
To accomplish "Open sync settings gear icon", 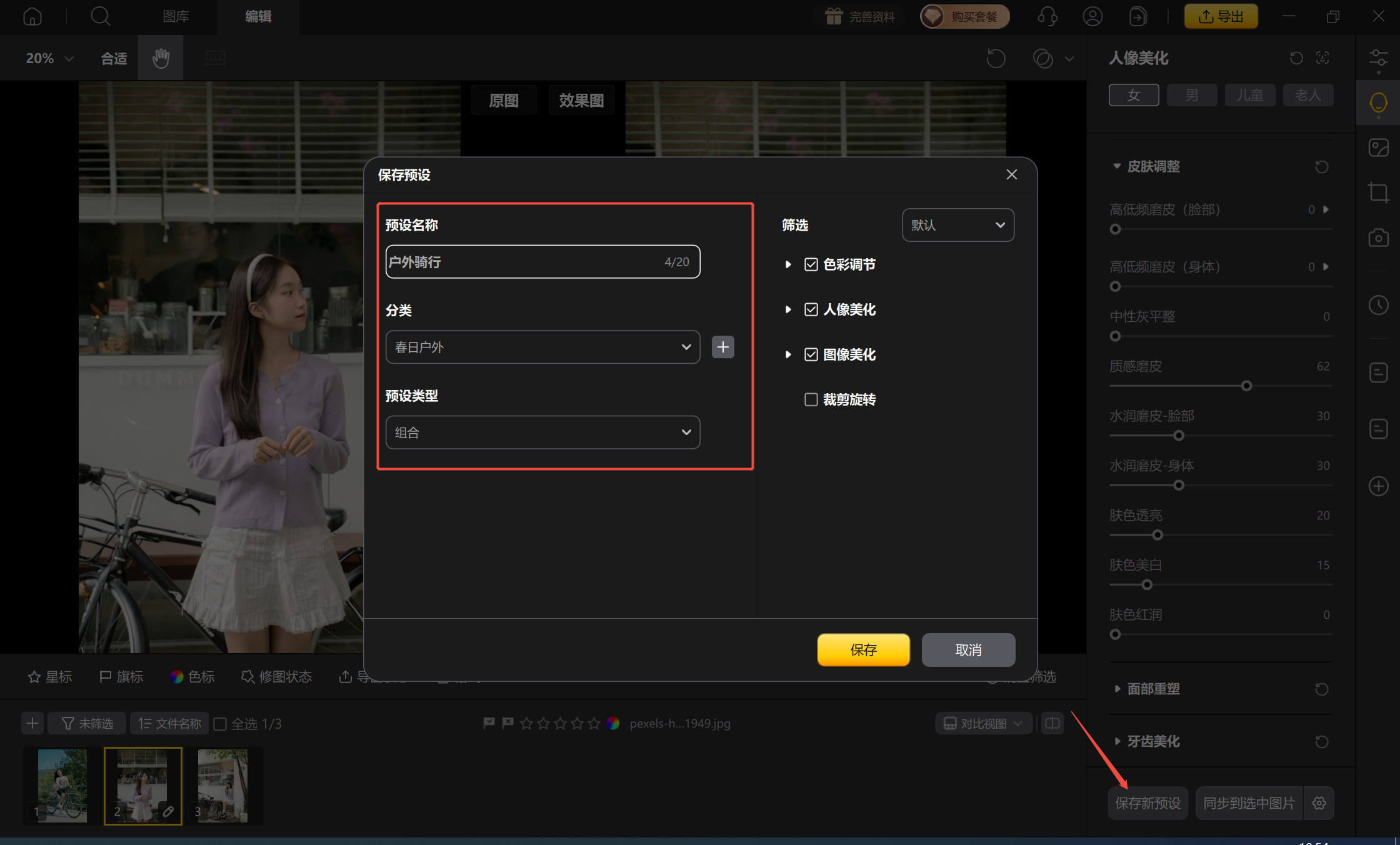I will (x=1319, y=803).
